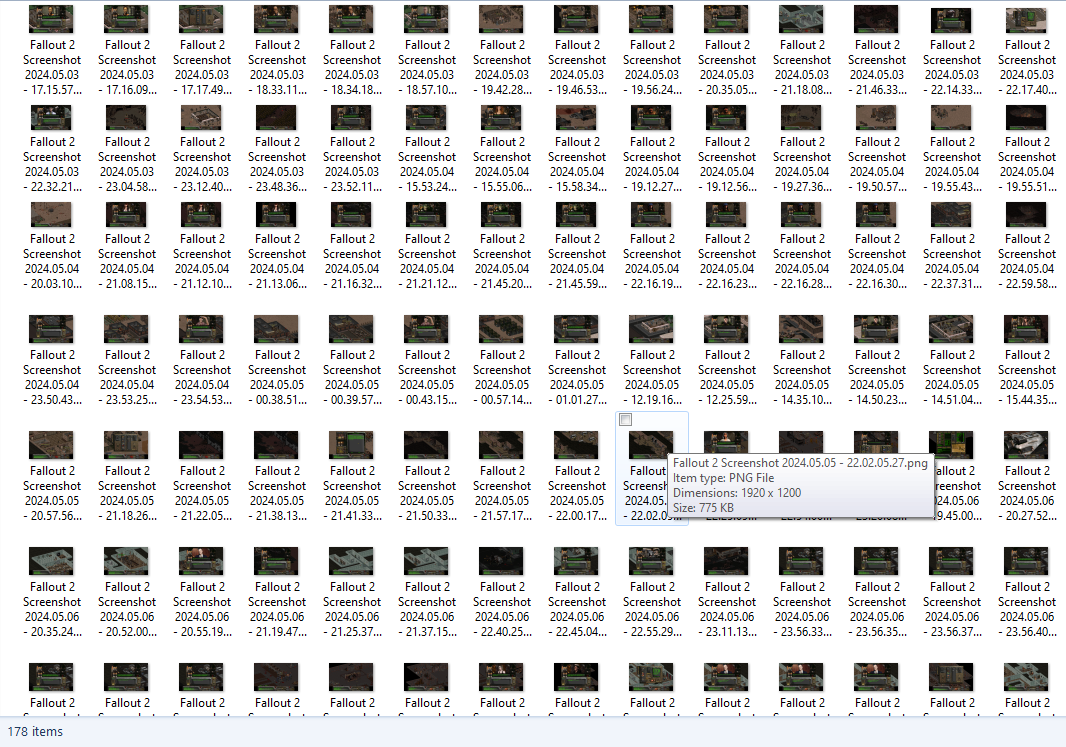Select thumbnail of screenshot 2024.05.03 - 17.17.49
The image size is (1066, 747).
[202, 19]
